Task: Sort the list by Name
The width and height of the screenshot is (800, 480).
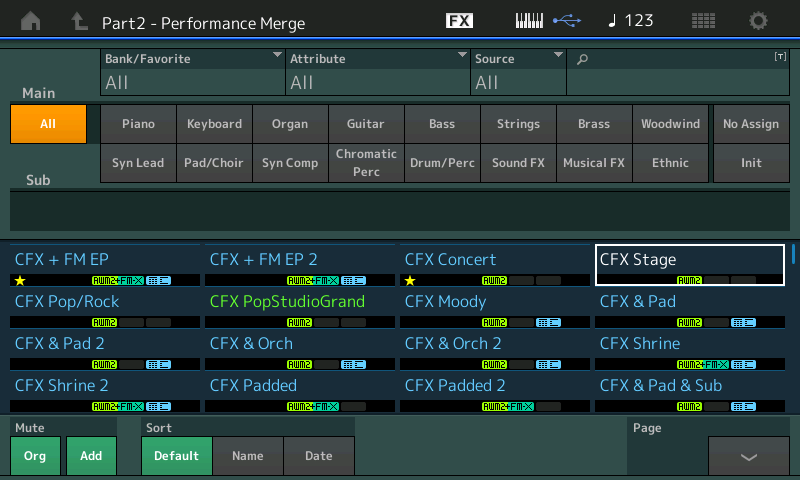Action: pyautogui.click(x=248, y=455)
